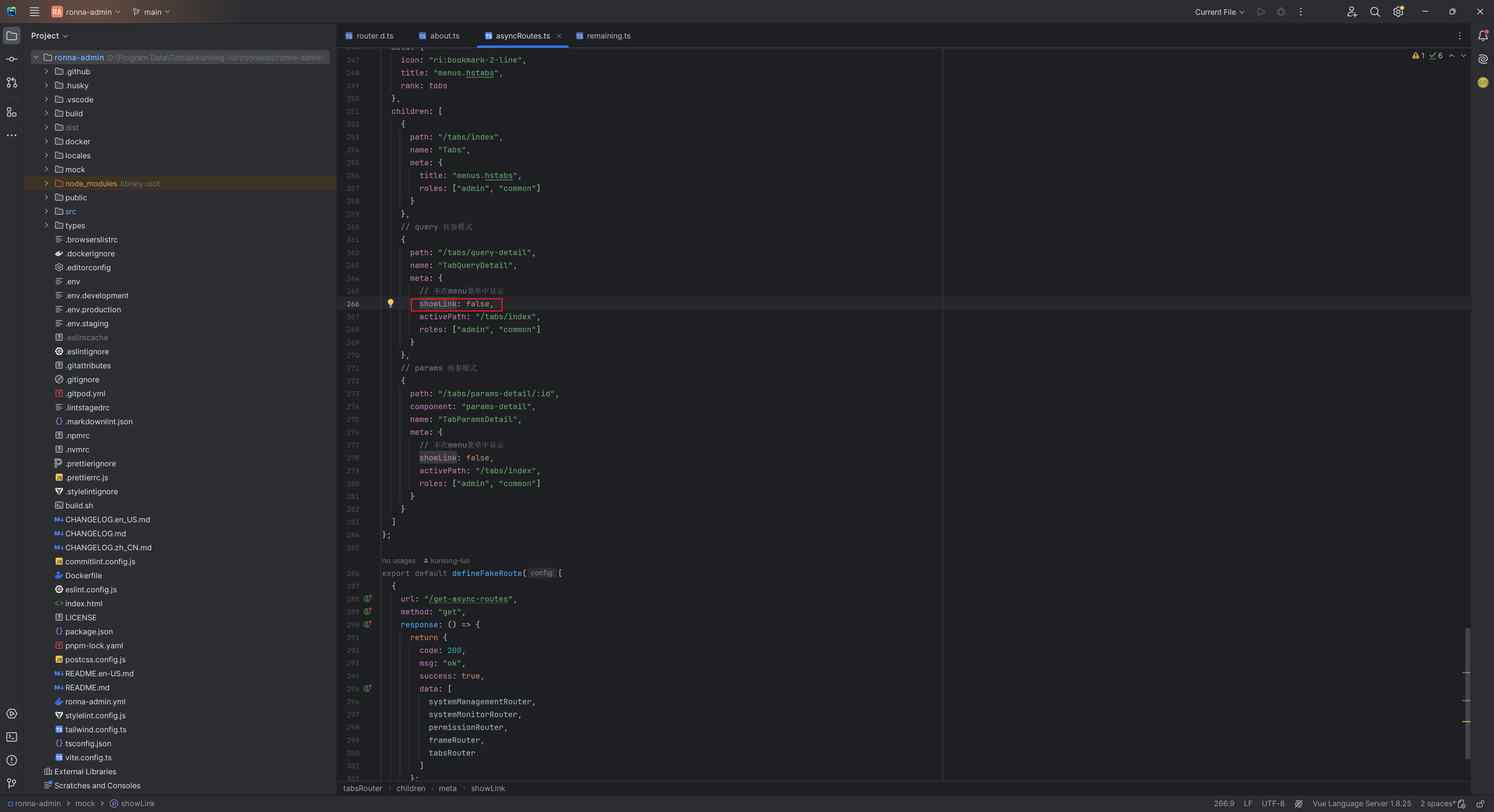The image size is (1494, 812).
Task: Click the no usages hint
Action: point(399,560)
